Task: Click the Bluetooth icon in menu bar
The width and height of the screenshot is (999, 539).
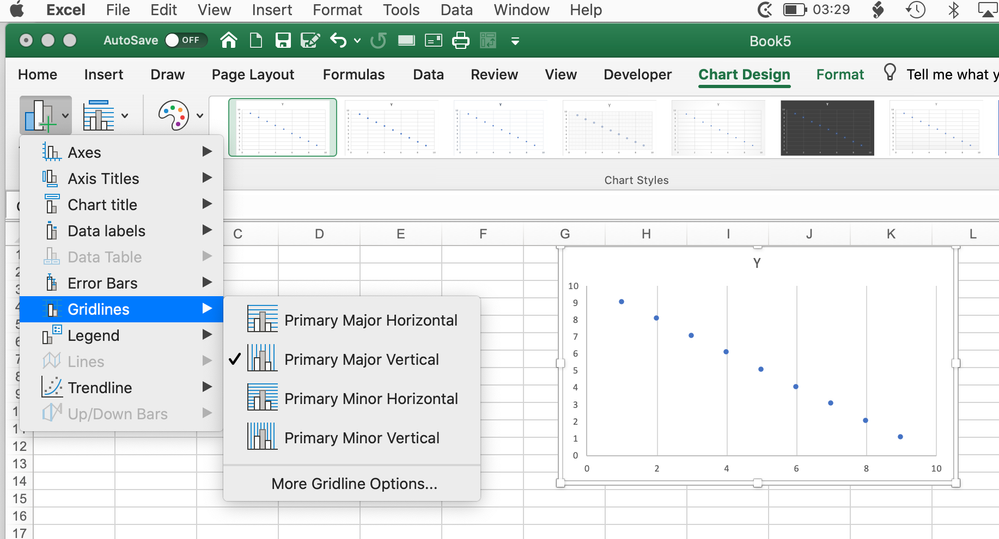Action: tap(953, 10)
